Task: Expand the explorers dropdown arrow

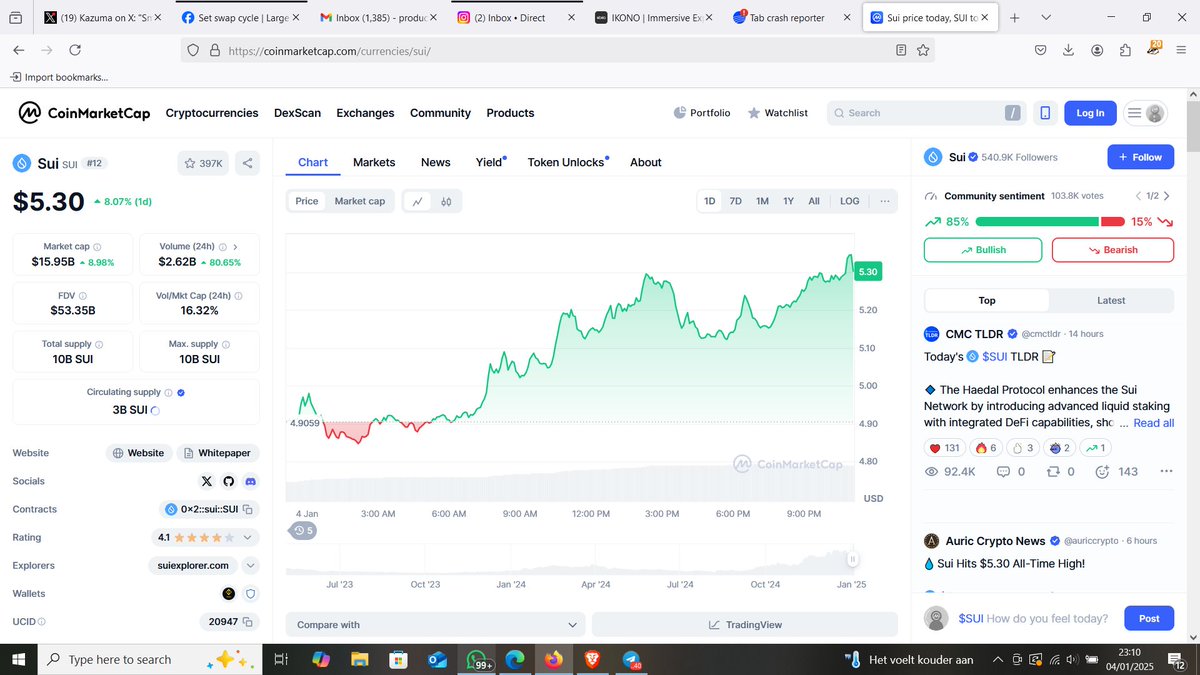Action: (250, 565)
